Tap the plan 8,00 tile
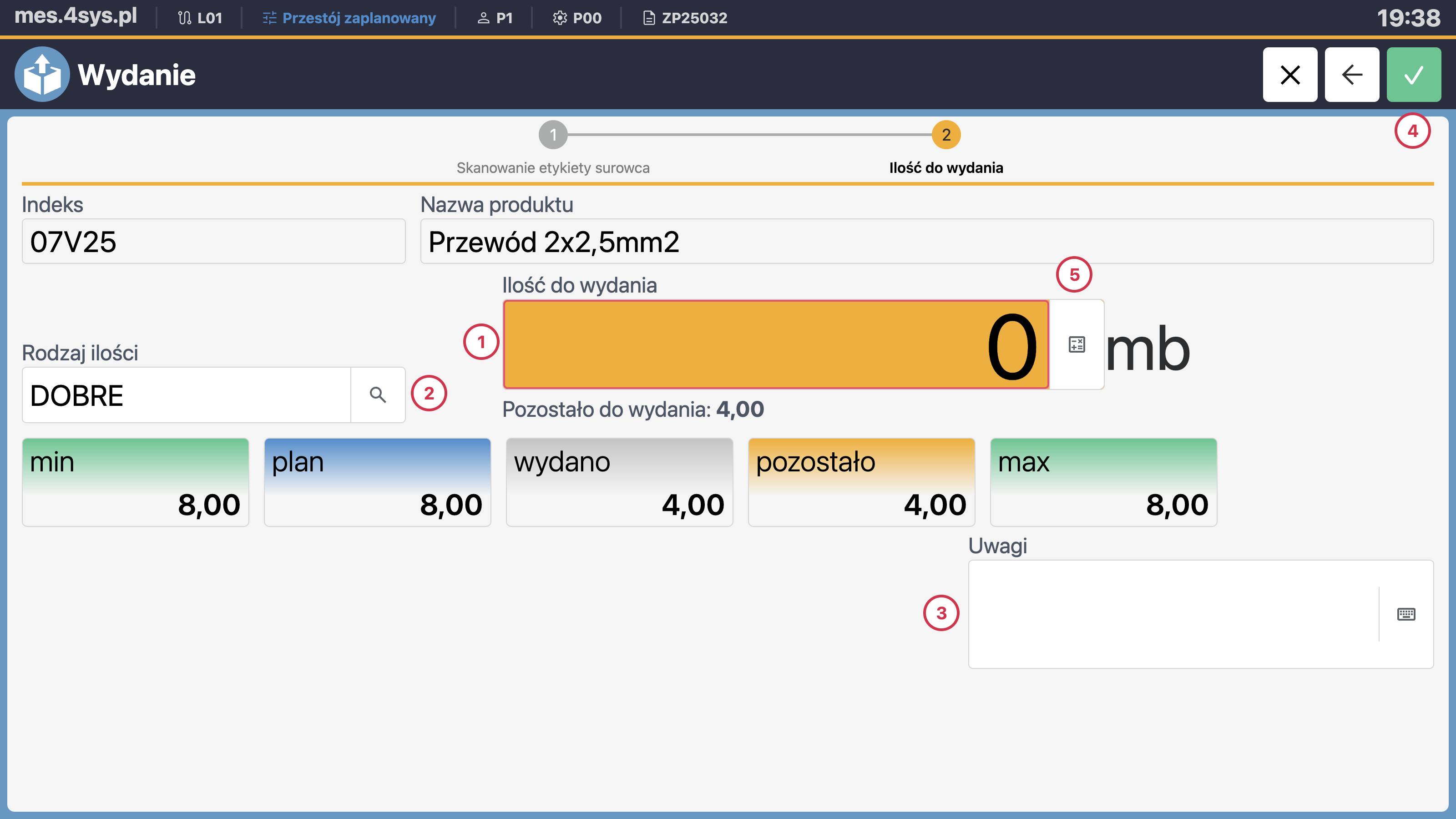Screen dimensions: 1456x819 [x=377, y=482]
